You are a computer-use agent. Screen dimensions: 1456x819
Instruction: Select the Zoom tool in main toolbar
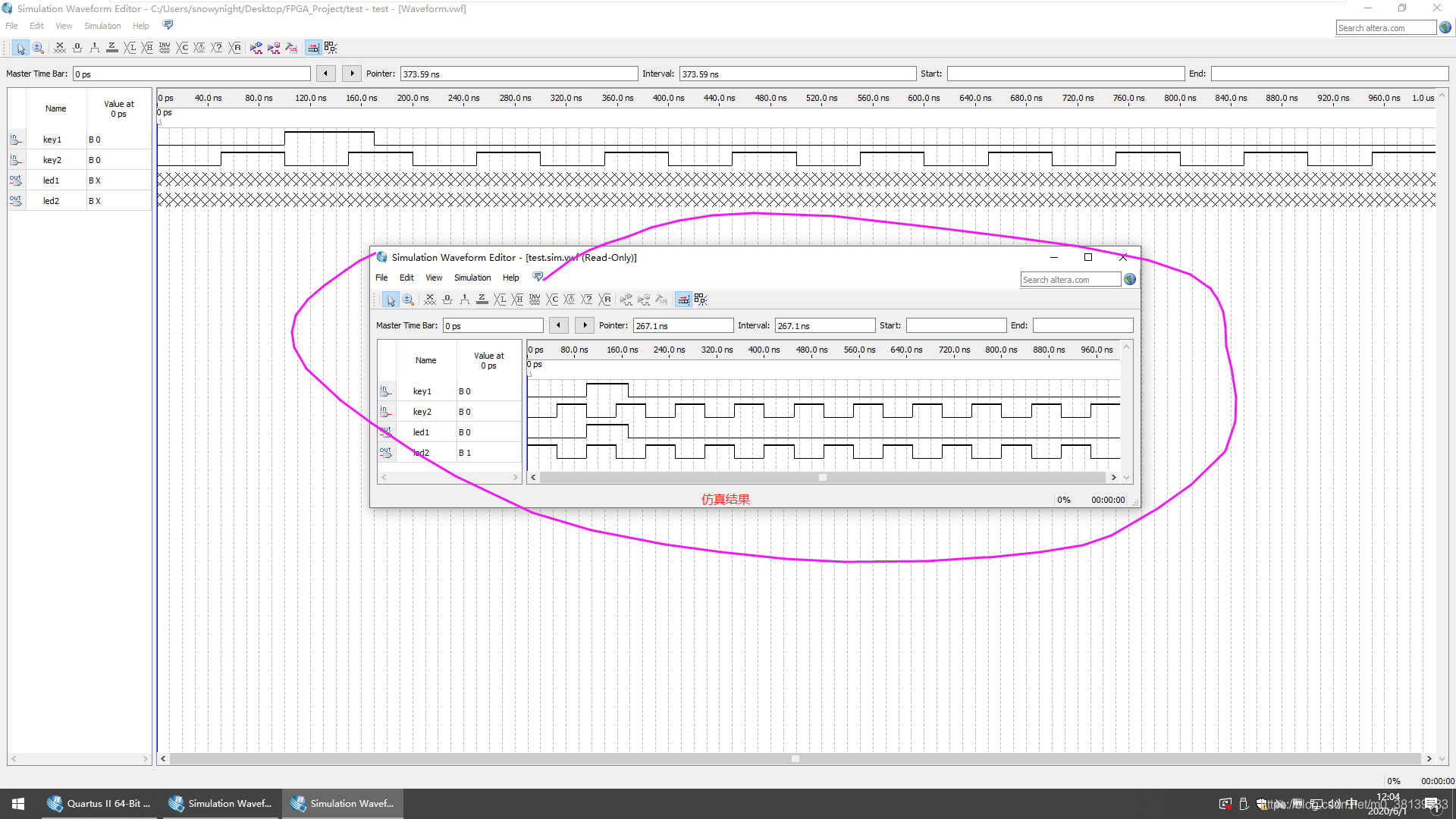[38, 48]
